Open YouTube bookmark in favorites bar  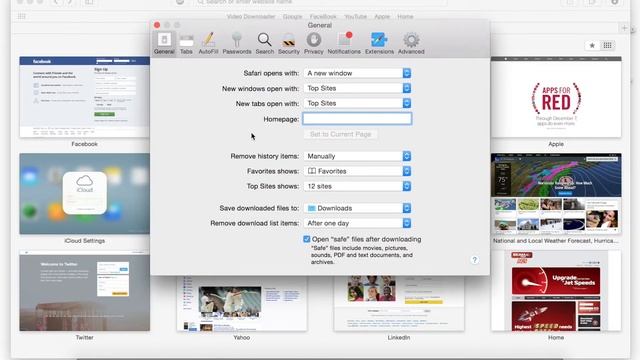click(356, 17)
